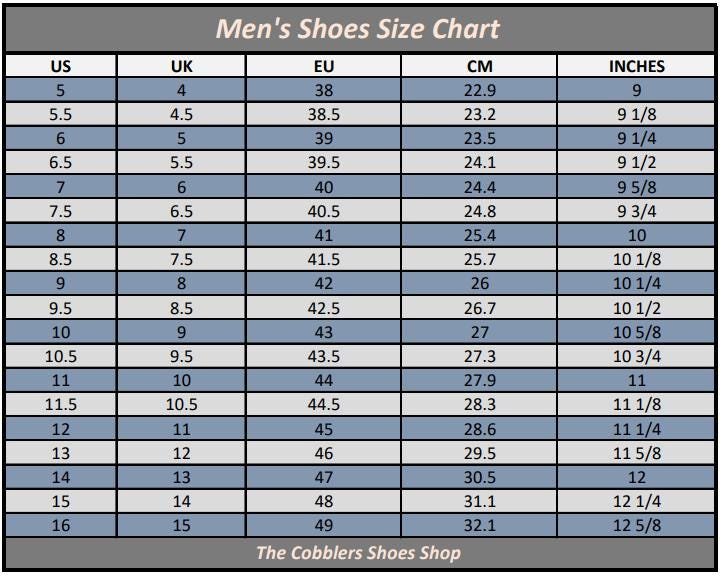This screenshot has height=577, width=723.
Task: Select the EU size 38.5 cell
Action: coord(323,114)
